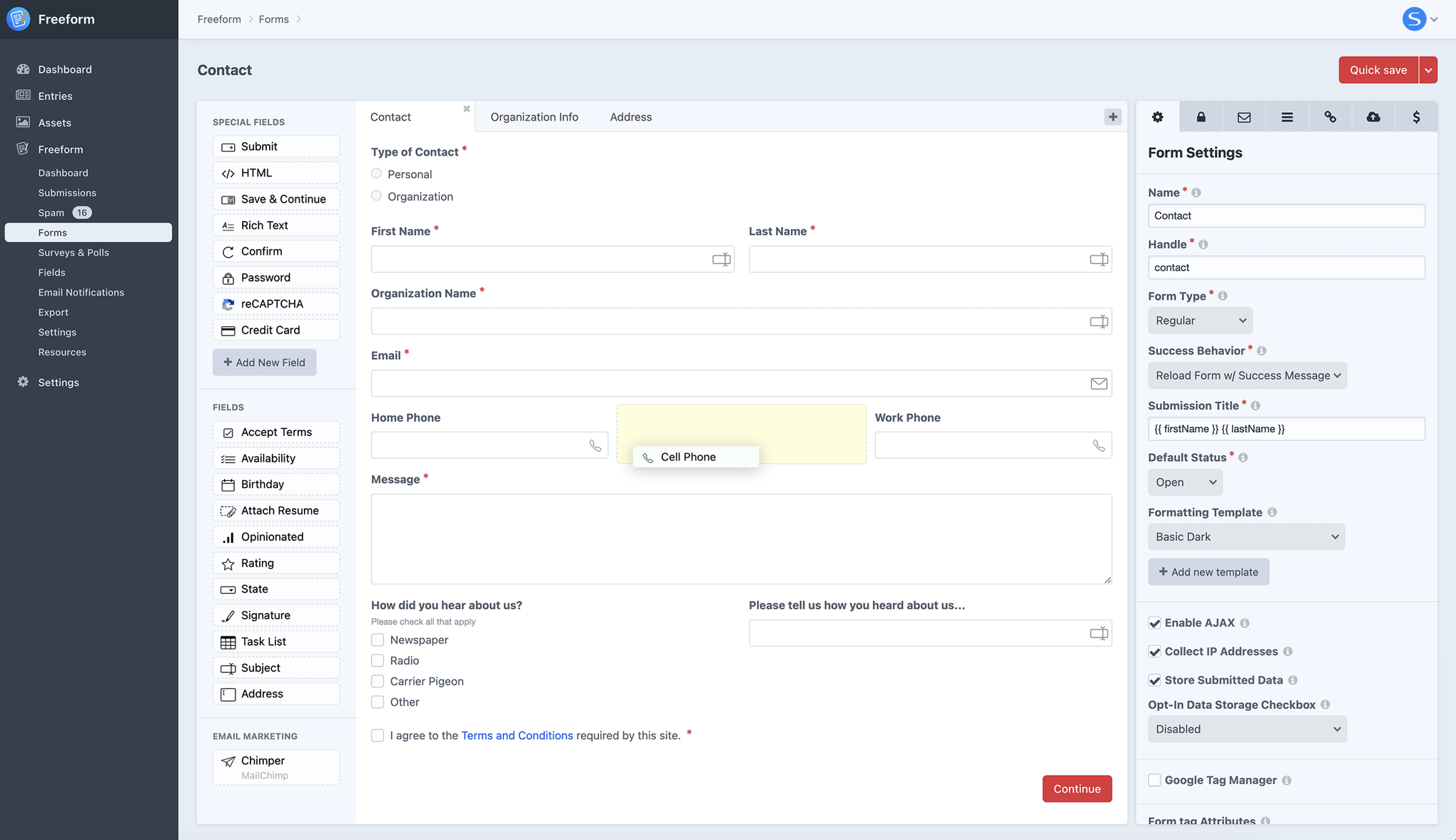Select the chain-link integrations tab
This screenshot has width=1456, height=840.
[x=1330, y=116]
